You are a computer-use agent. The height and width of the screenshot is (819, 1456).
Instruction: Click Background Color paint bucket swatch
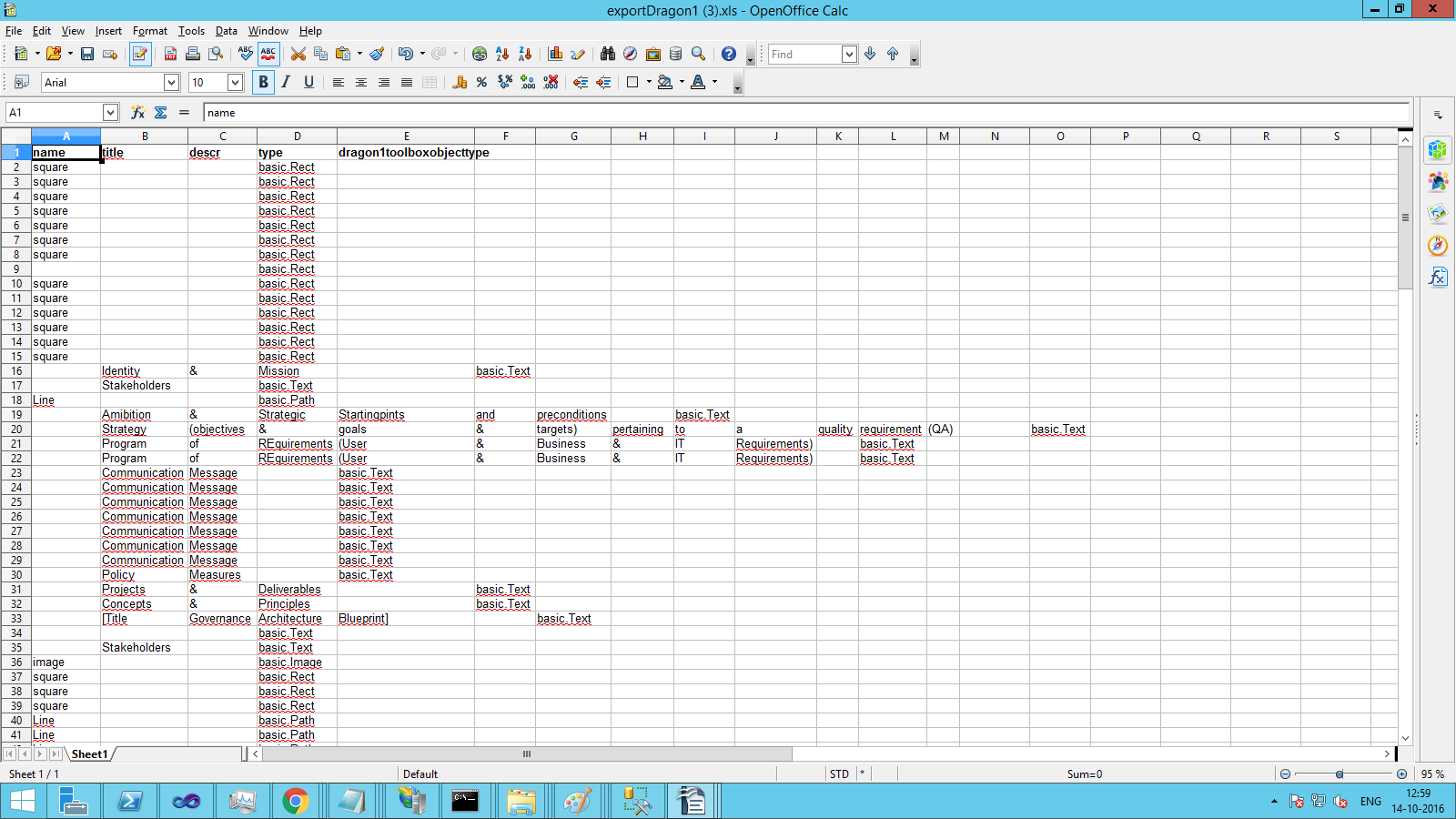[x=665, y=83]
